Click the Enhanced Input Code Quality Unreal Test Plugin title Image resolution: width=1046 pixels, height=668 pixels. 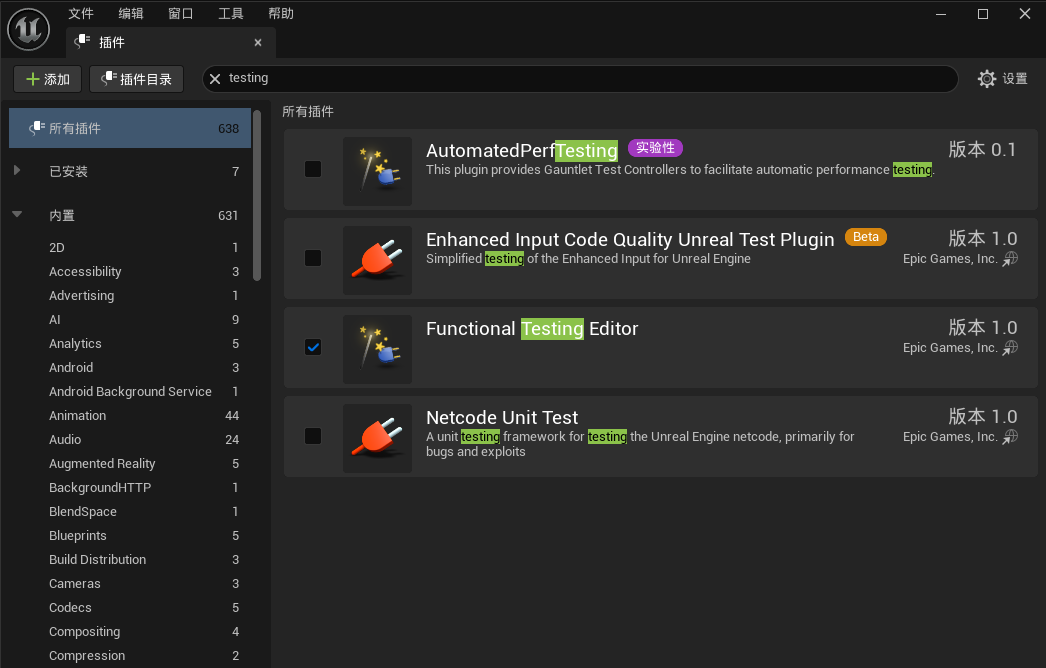(630, 240)
